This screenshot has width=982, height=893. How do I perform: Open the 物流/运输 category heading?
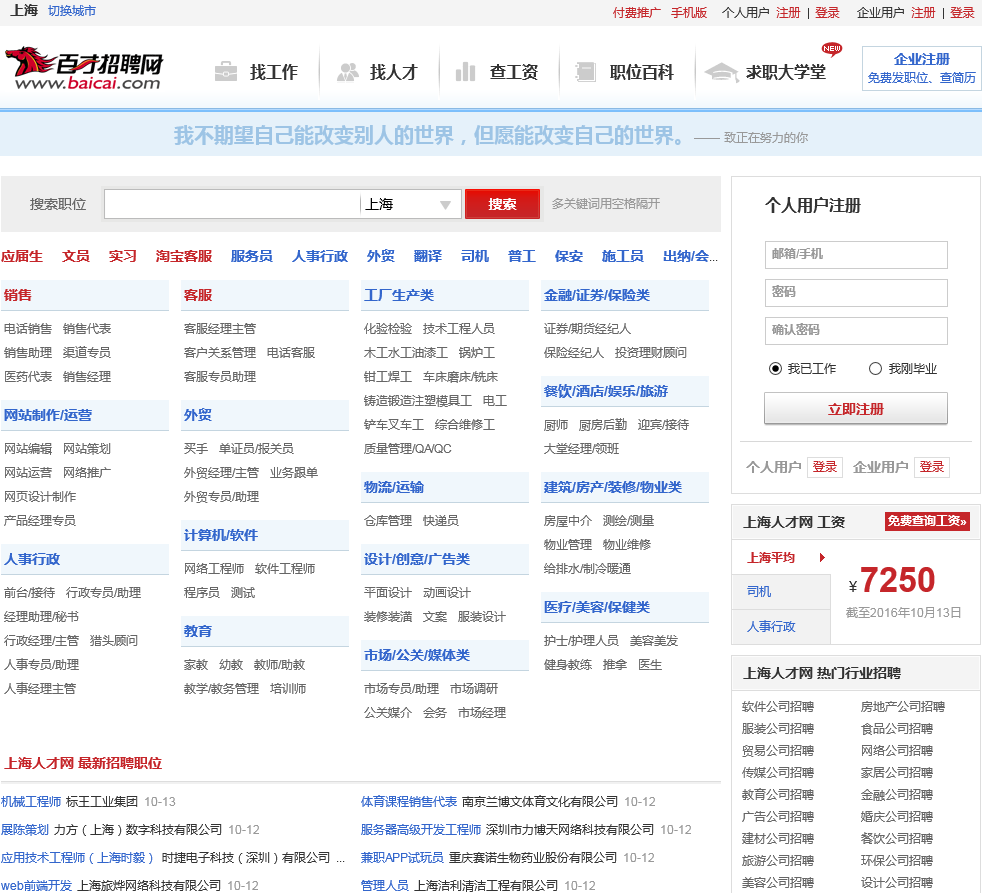pos(393,487)
